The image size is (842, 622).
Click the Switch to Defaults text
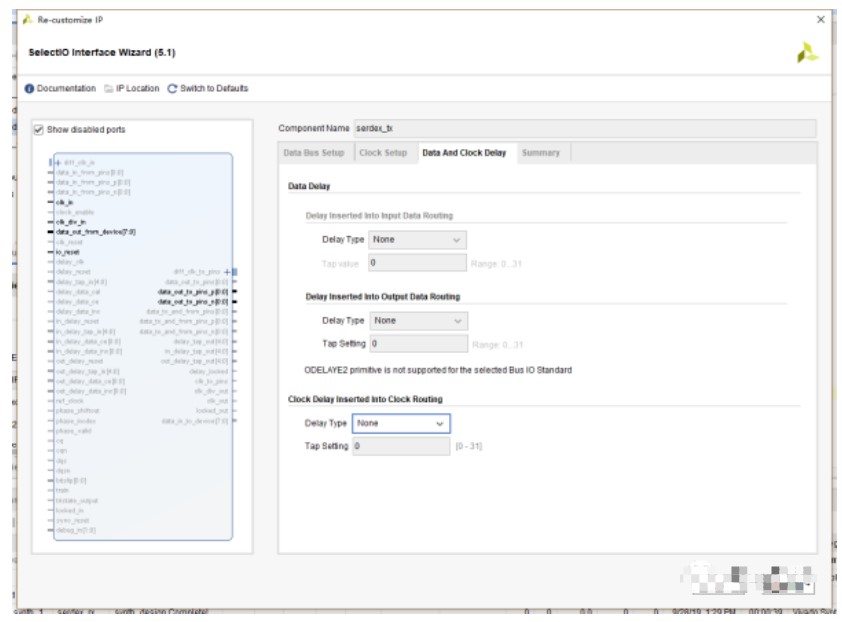(x=214, y=89)
